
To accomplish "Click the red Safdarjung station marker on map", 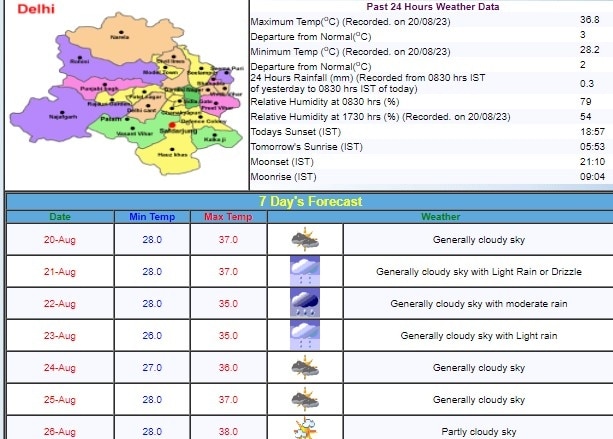I will pyautogui.click(x=172, y=125).
